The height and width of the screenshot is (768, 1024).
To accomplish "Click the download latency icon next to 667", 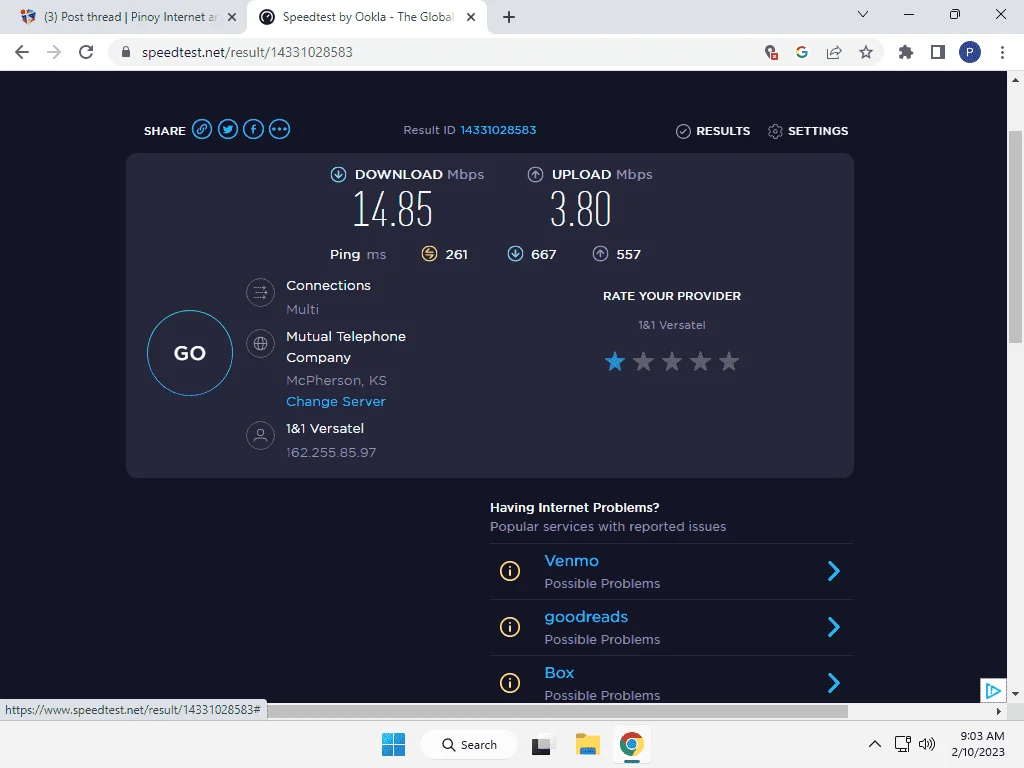I will pos(515,253).
